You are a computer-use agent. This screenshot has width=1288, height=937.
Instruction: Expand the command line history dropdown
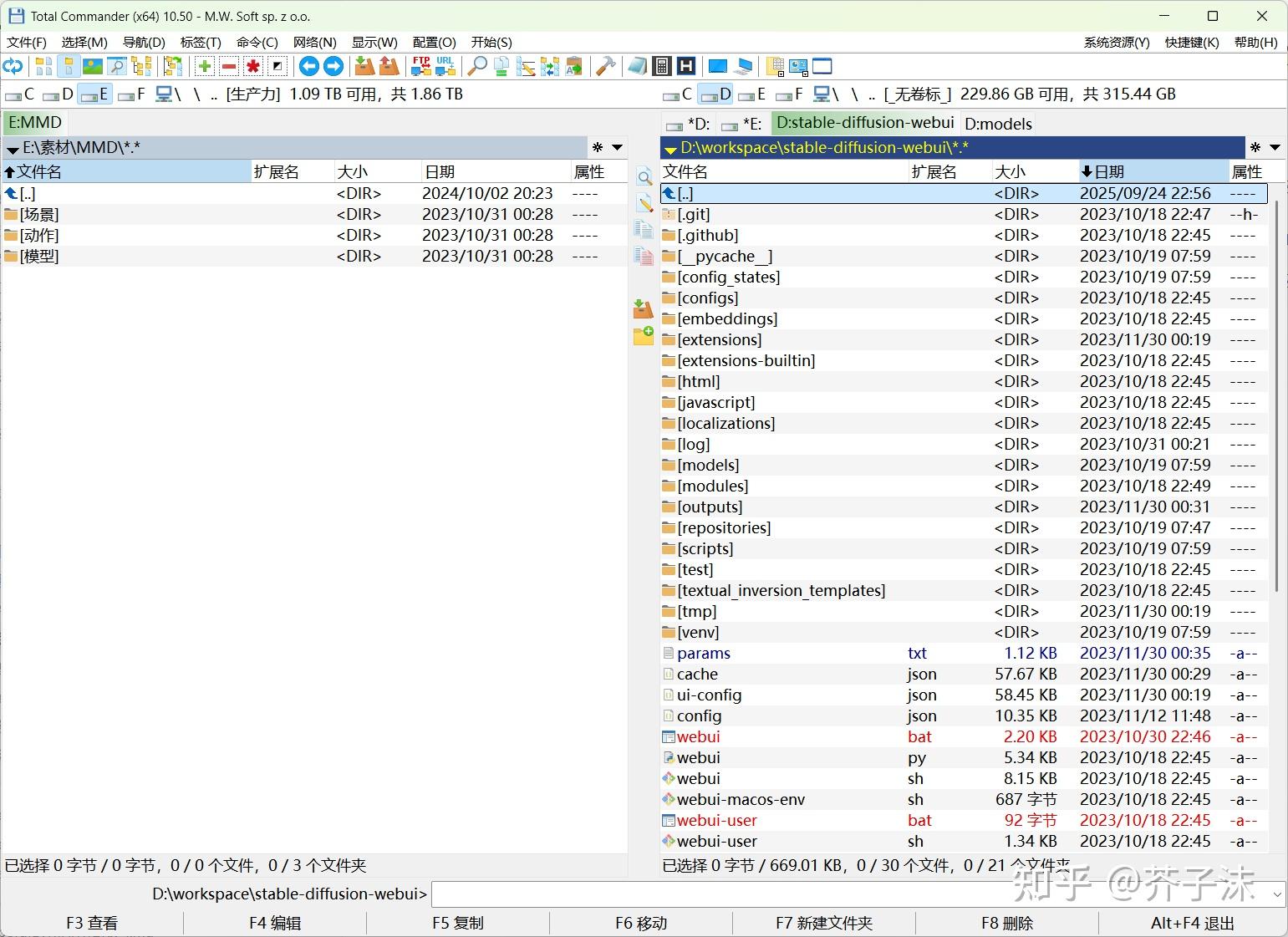[x=1277, y=895]
